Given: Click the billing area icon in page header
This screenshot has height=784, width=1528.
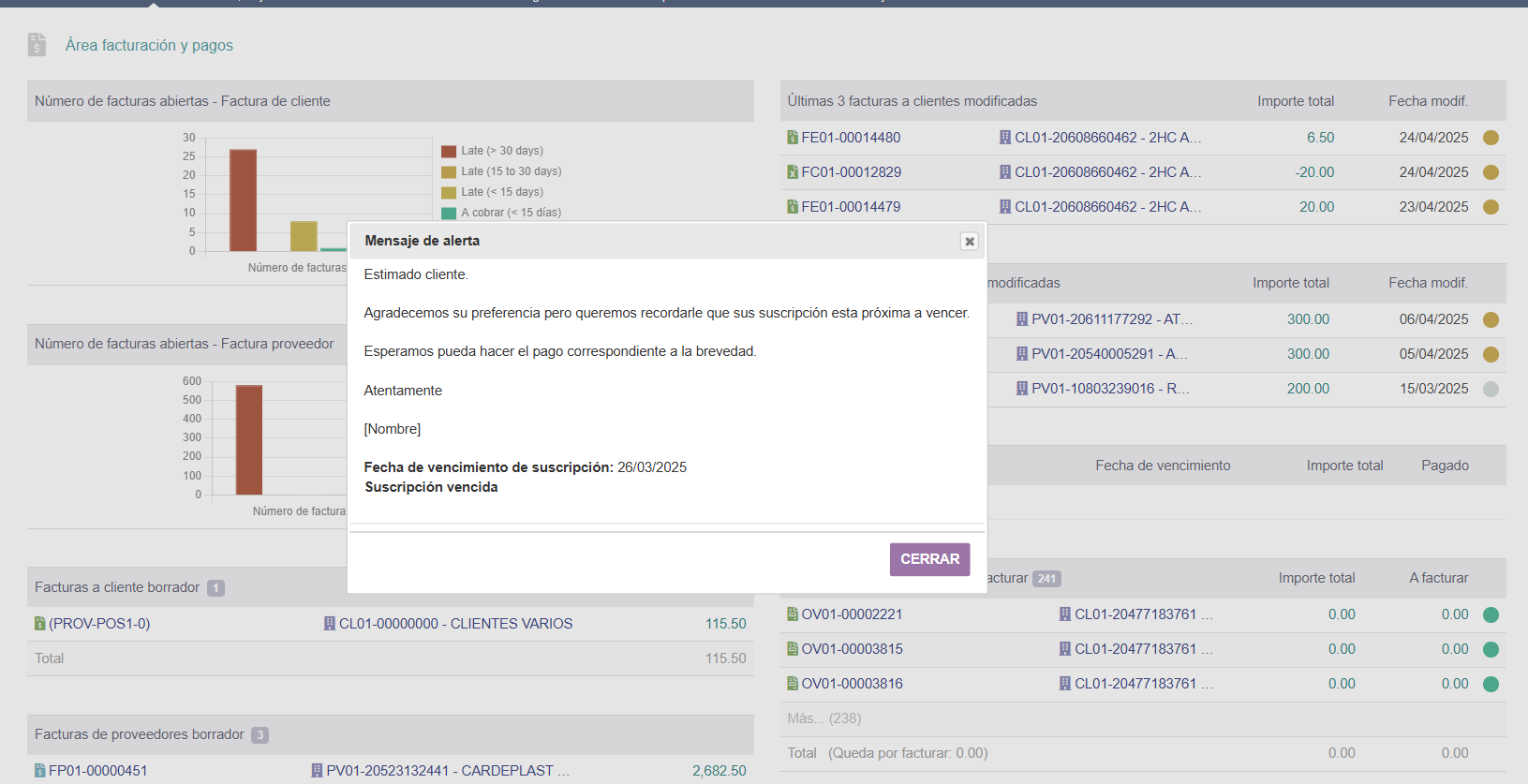Looking at the screenshot, I should point(37,44).
